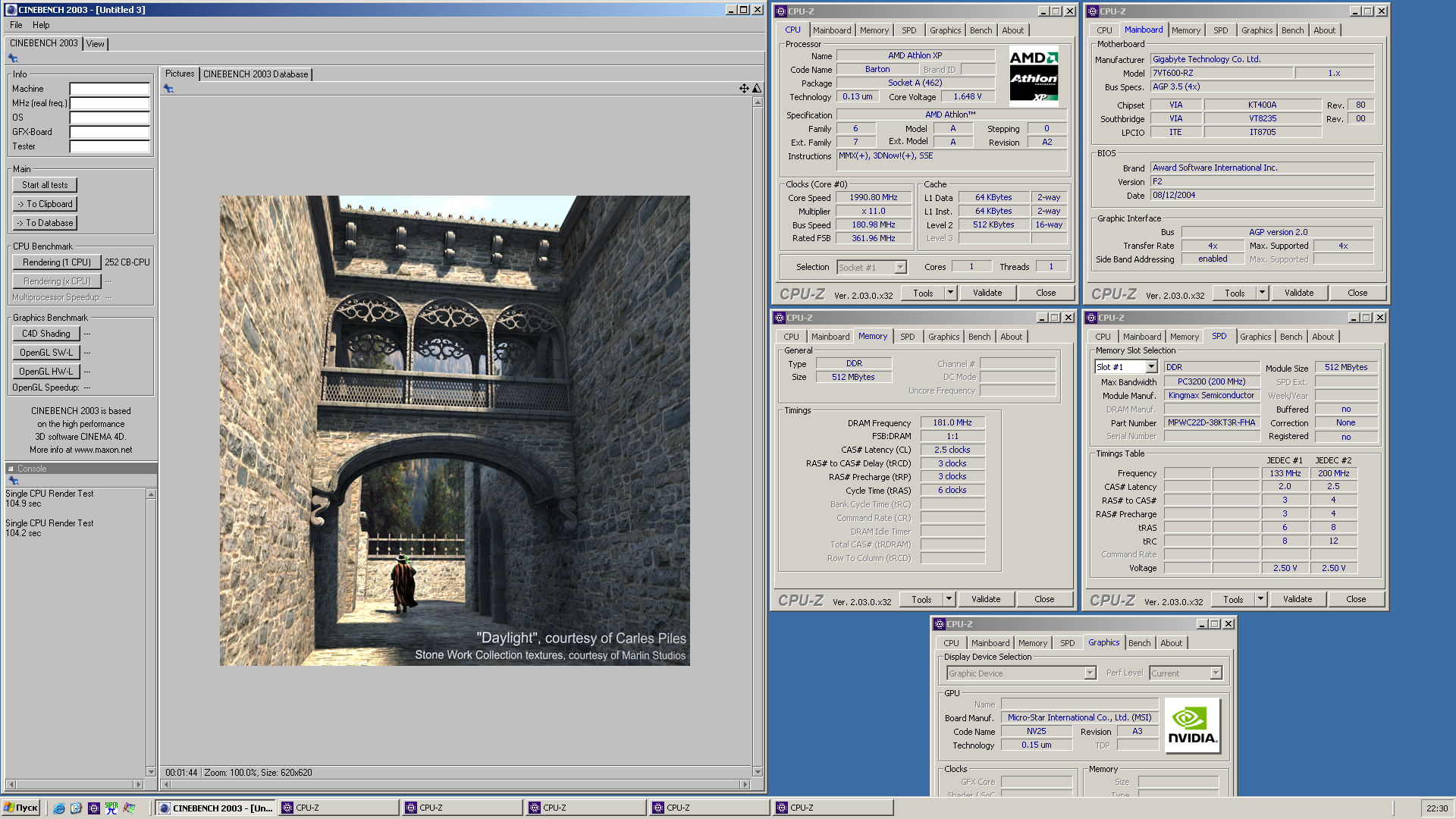Open the File menu in CINEBENCH

point(16,25)
